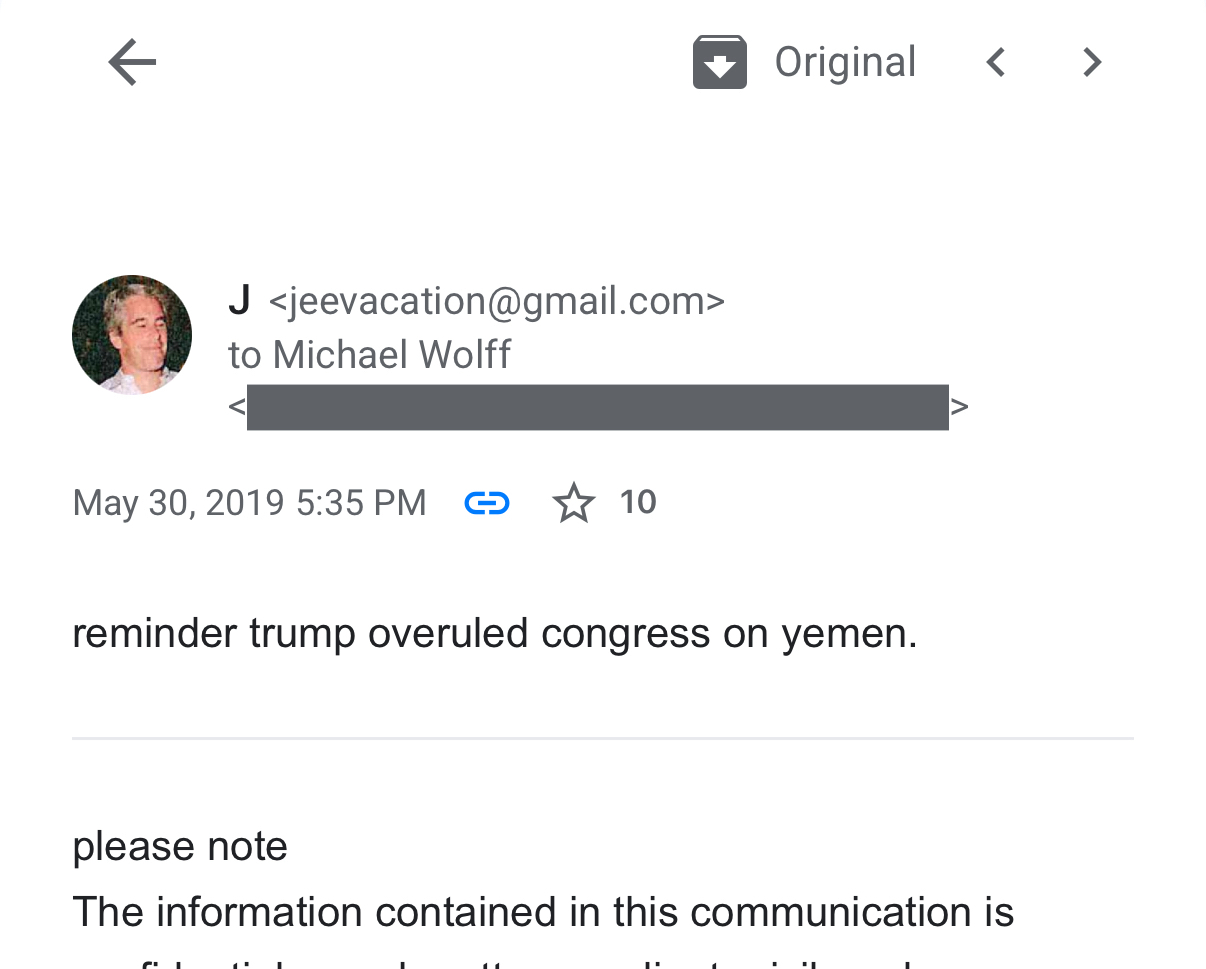This screenshot has width=1206, height=969.
Task: Click the May 30, 2019 5:35 PM timestamp
Action: 249,503
